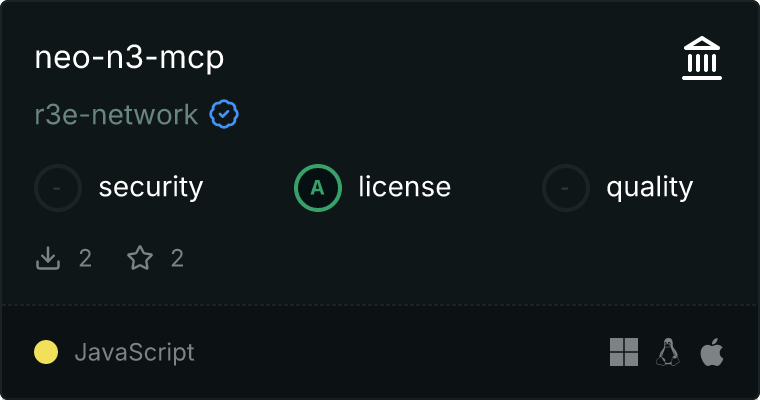Open the r3e-network author link
The height and width of the screenshot is (400, 760).
coord(116,115)
